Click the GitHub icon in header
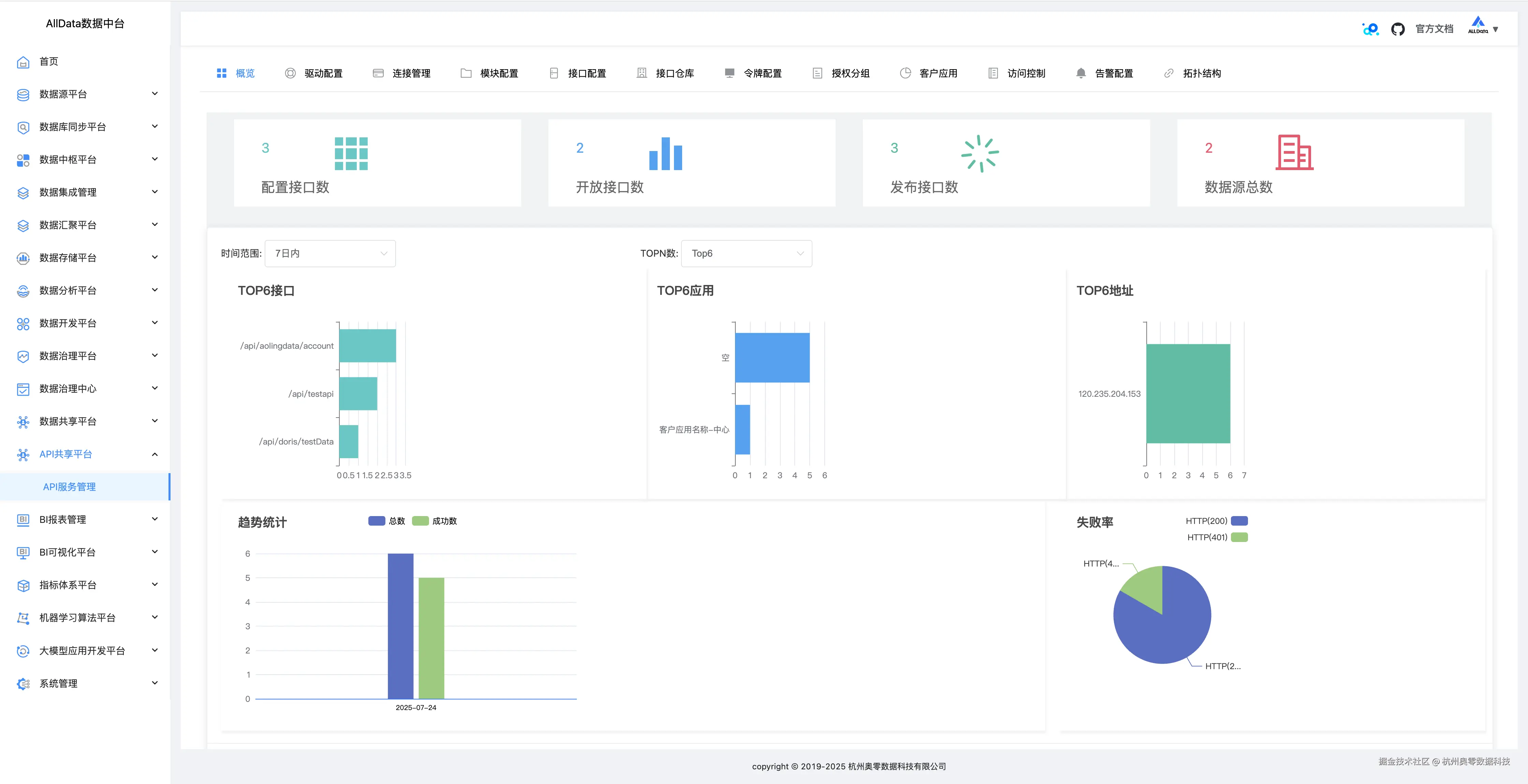This screenshot has height=784, width=1528. pos(1397,29)
